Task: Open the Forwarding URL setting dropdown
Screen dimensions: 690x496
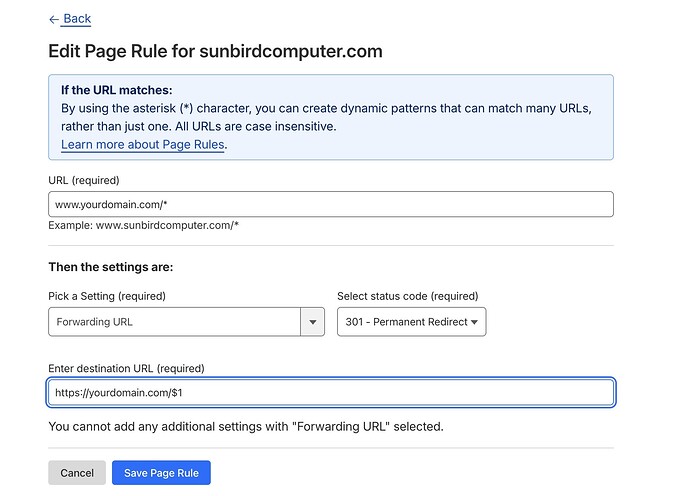Action: (175, 322)
